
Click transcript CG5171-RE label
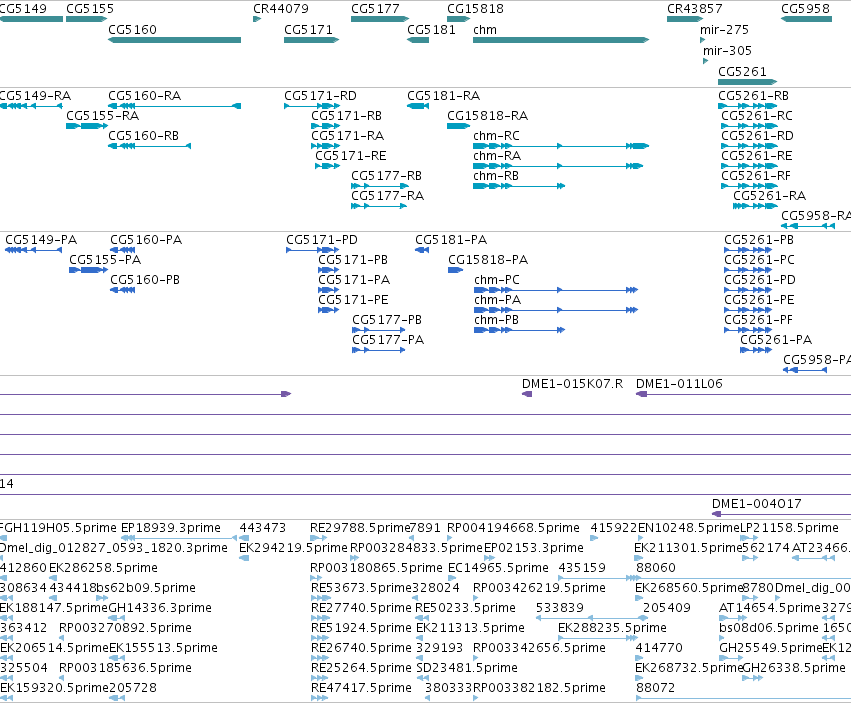coord(351,156)
